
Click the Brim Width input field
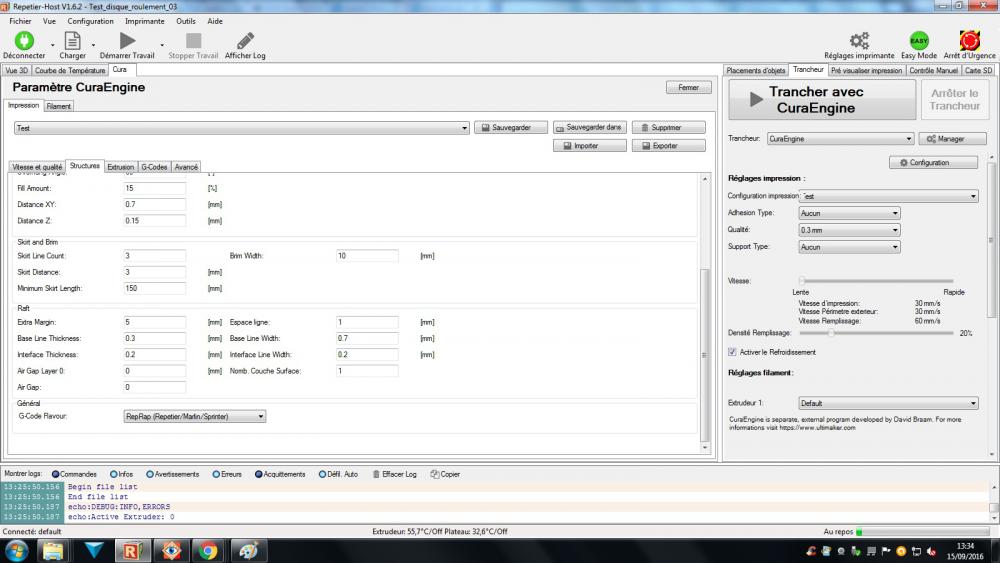click(x=367, y=256)
